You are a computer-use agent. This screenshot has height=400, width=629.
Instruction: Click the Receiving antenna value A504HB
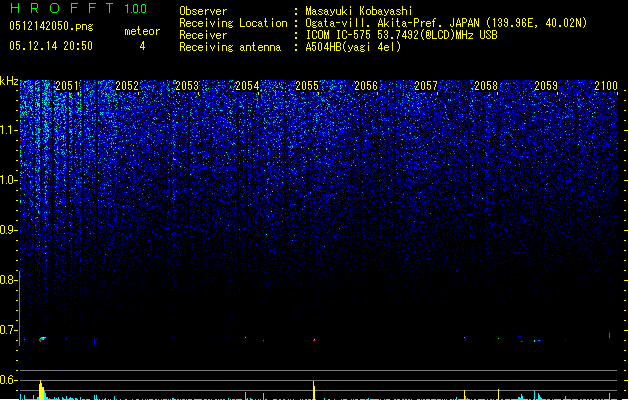[324, 47]
